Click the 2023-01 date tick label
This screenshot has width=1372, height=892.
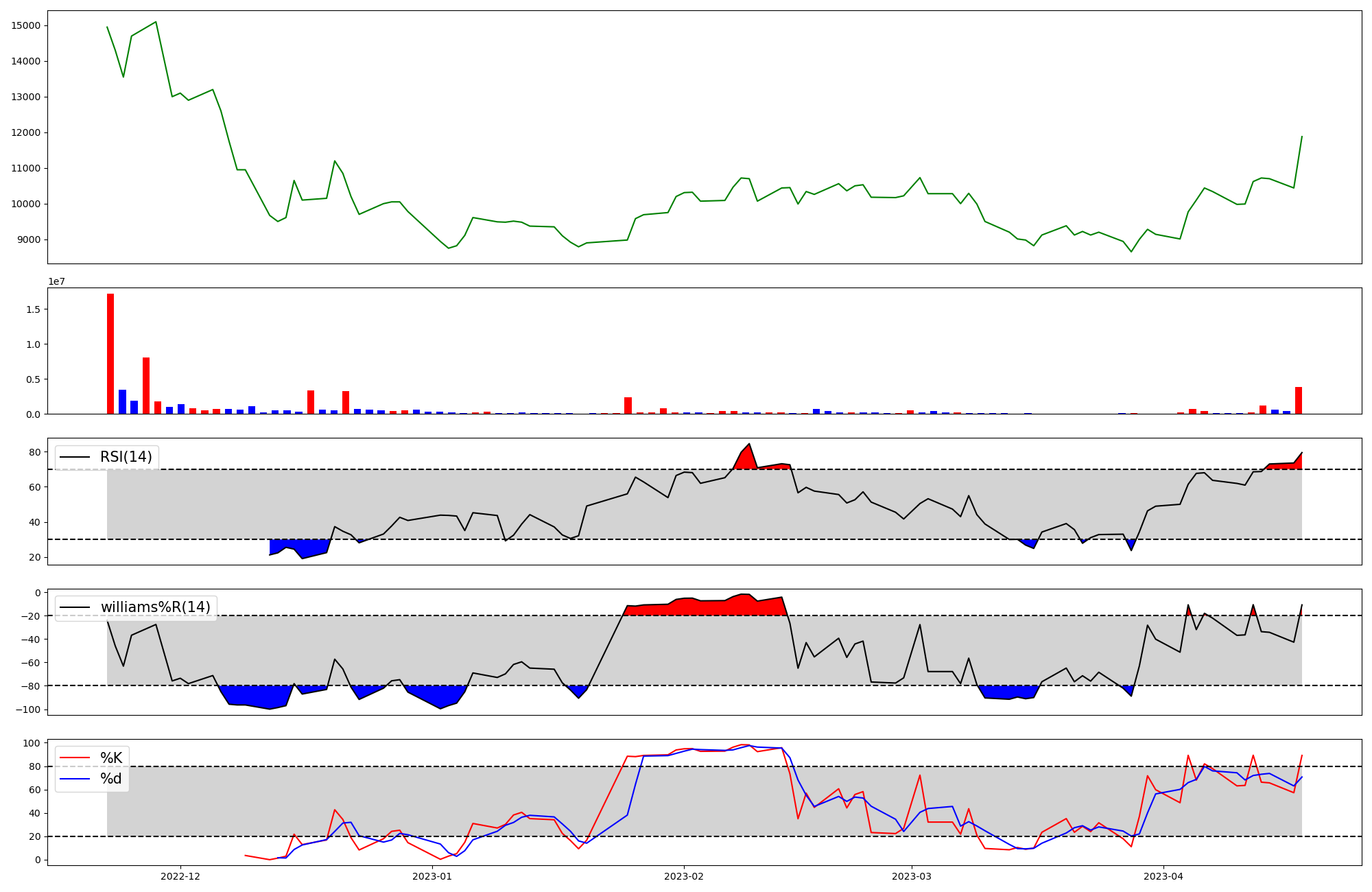(x=432, y=876)
